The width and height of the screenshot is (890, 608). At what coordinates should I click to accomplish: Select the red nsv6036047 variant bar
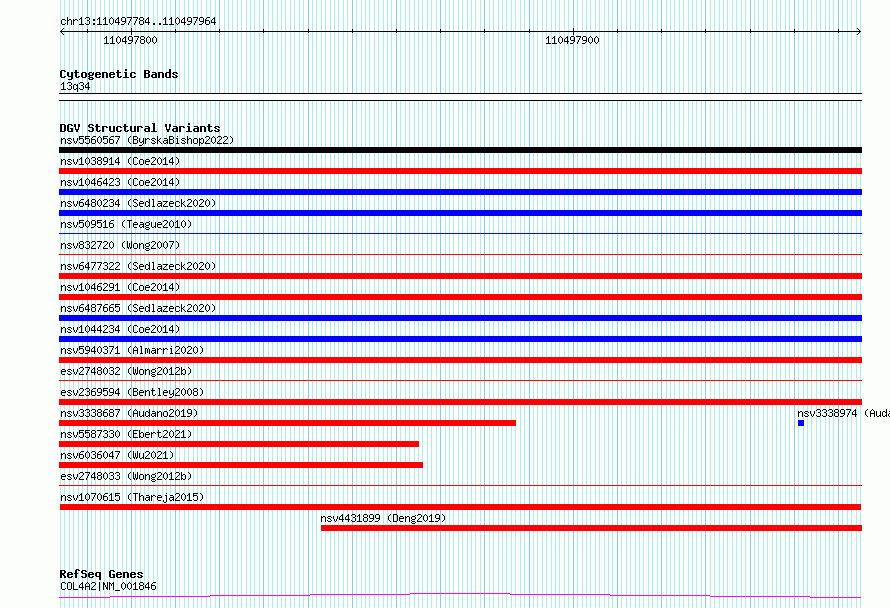click(x=241, y=465)
